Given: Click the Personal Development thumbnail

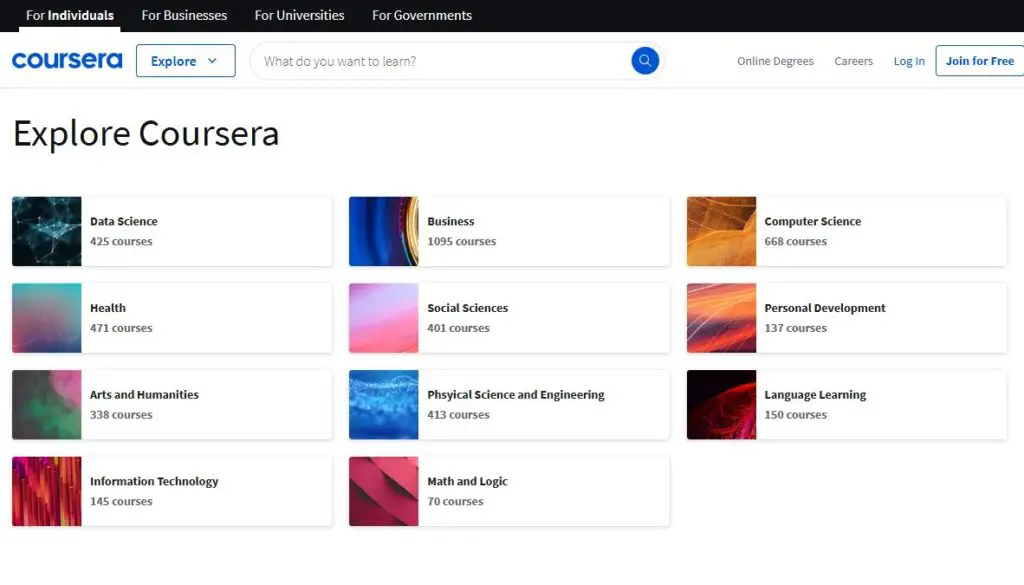Looking at the screenshot, I should pyautogui.click(x=721, y=318).
